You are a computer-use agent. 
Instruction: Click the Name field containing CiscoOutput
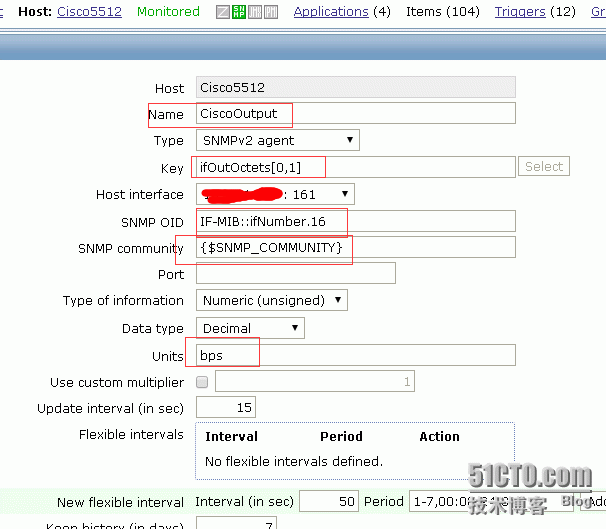[x=356, y=113]
